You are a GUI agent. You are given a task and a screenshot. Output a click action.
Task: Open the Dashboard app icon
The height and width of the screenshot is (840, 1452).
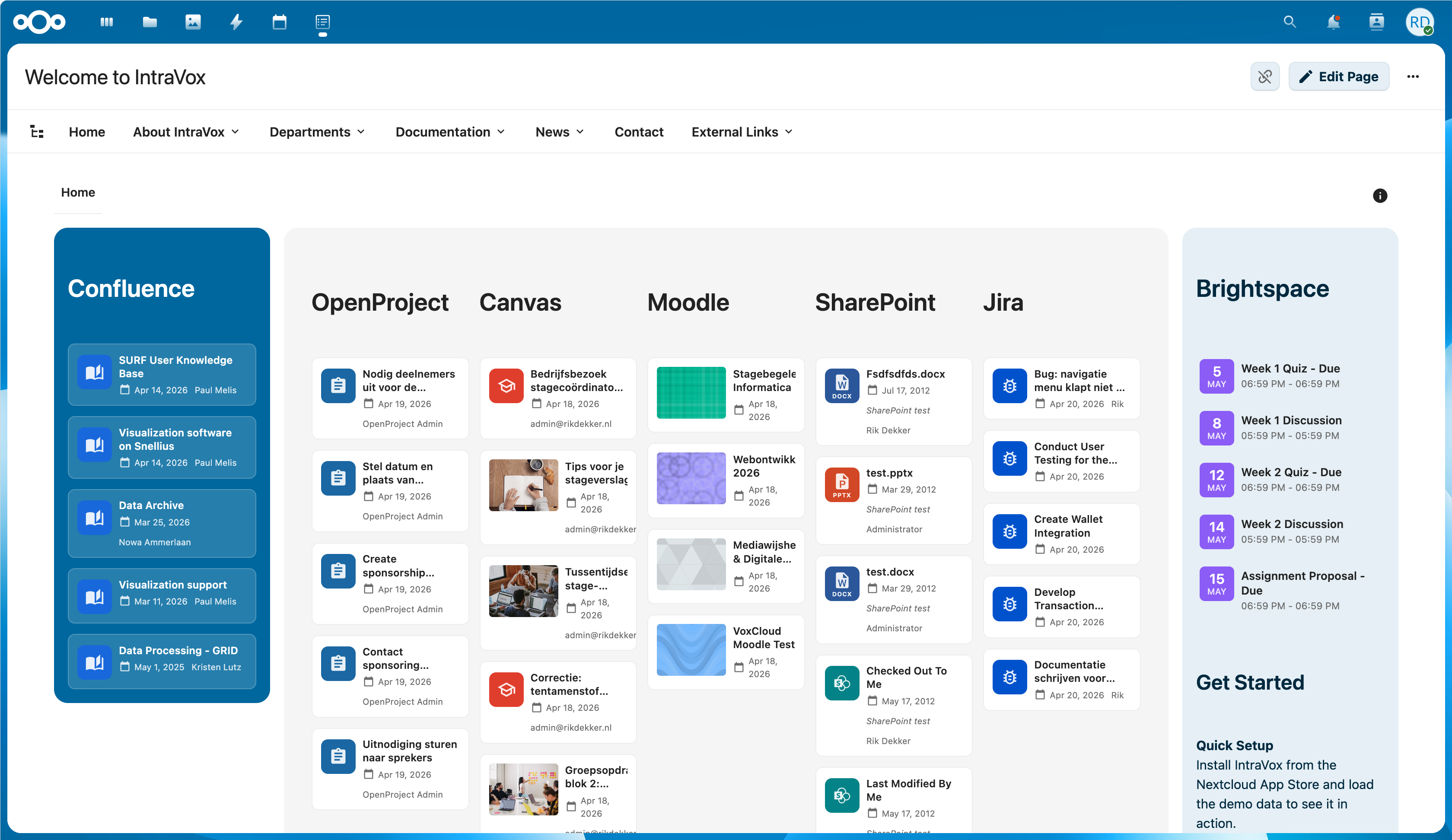(107, 22)
